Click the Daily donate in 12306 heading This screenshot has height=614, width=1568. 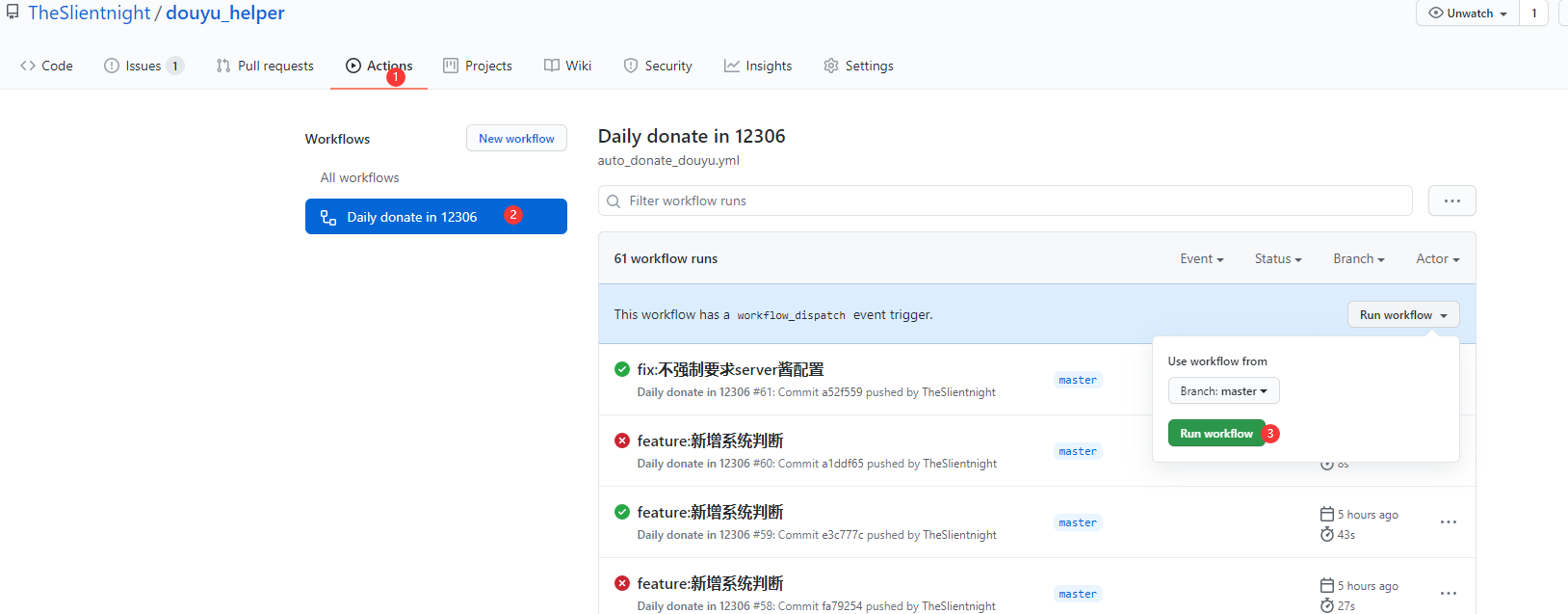coord(692,136)
